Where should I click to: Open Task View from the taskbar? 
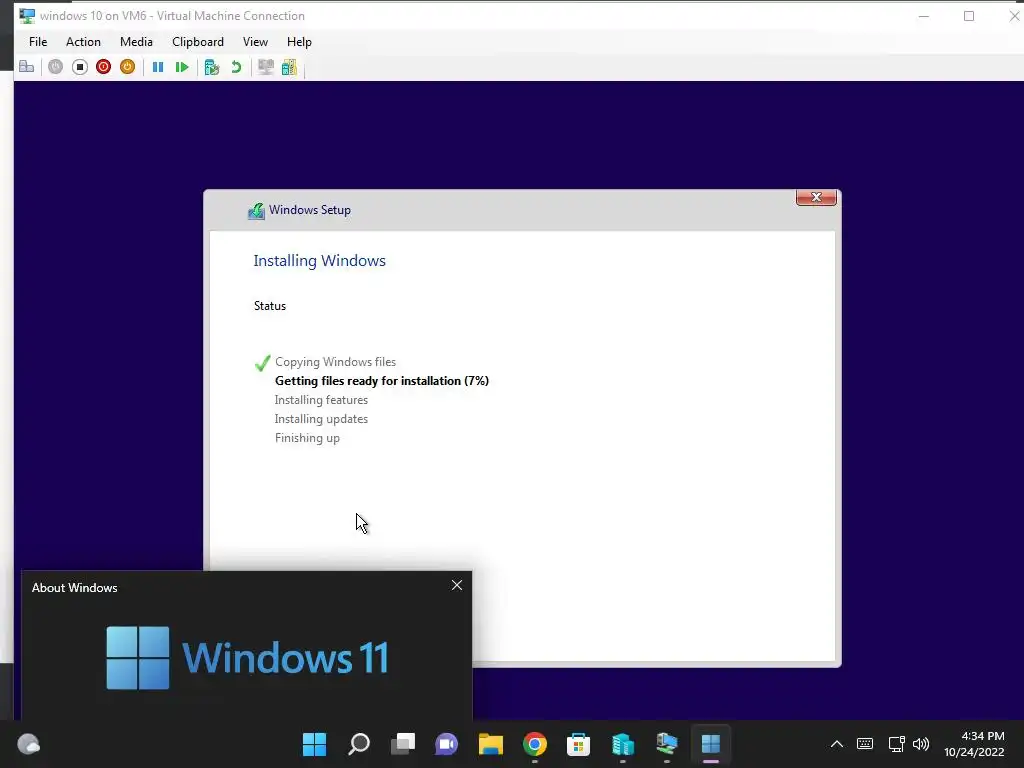tap(403, 744)
